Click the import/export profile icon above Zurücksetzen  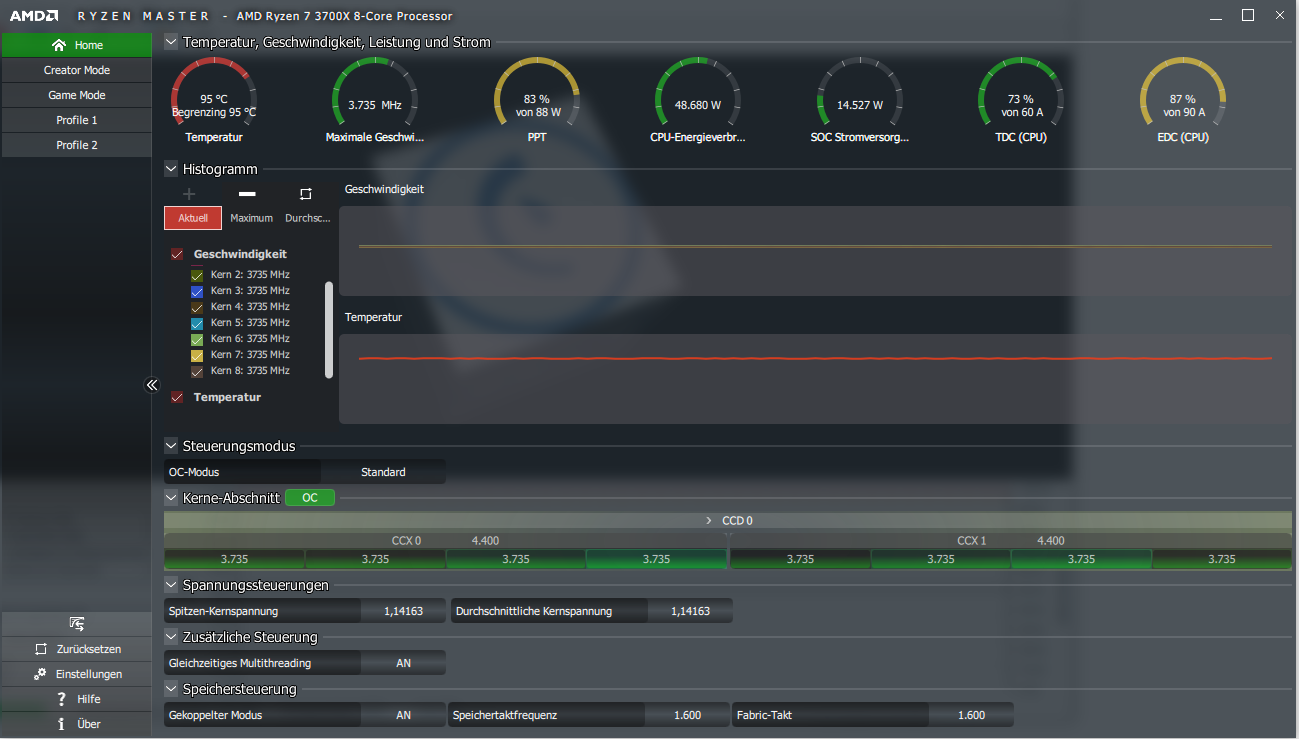76,624
